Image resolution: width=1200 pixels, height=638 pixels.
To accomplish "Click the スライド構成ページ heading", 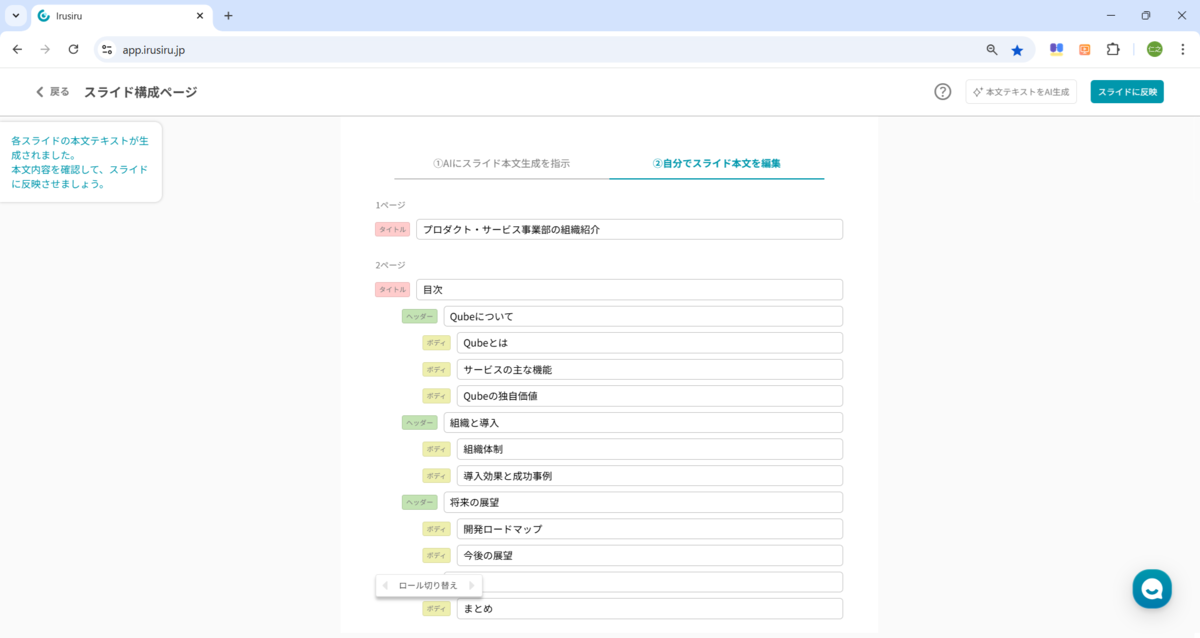I will click(x=140, y=92).
